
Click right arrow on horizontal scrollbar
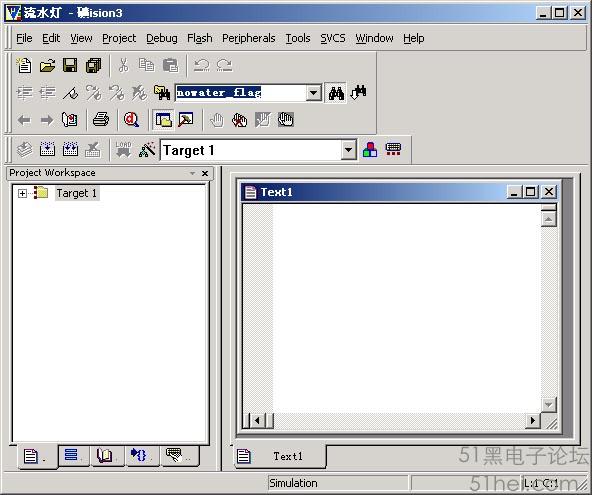click(533, 420)
